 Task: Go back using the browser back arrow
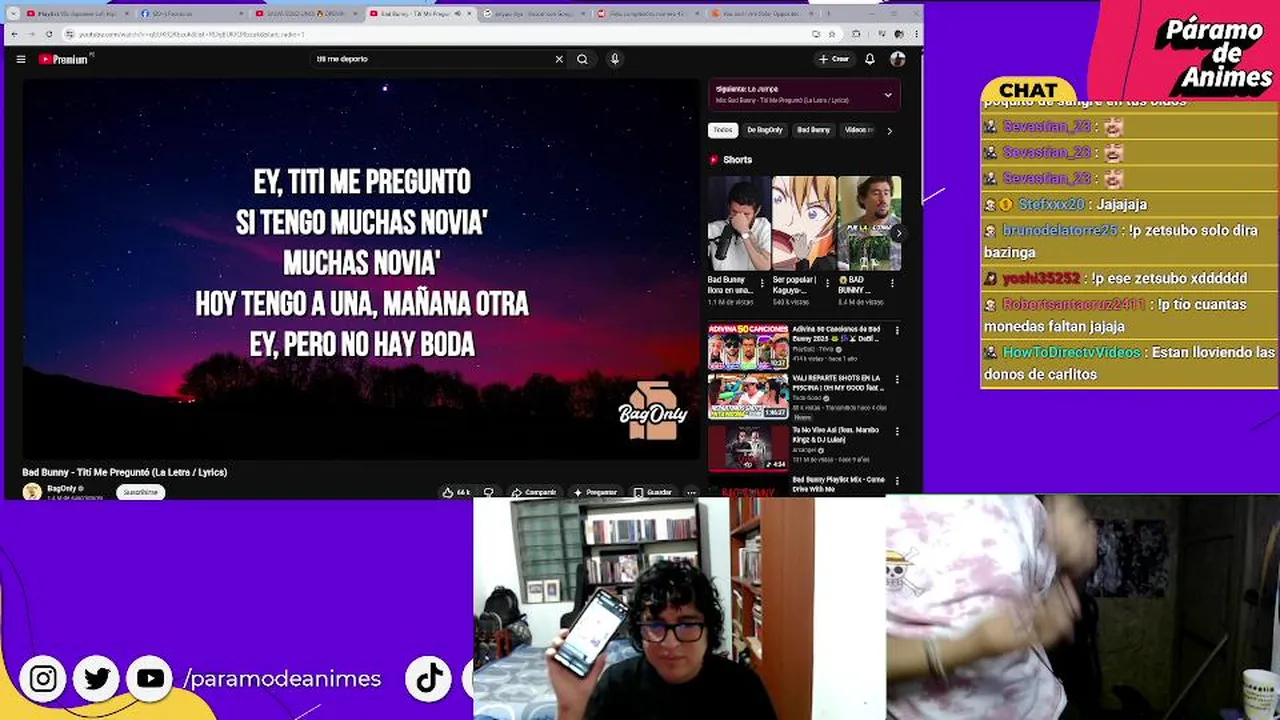14,34
